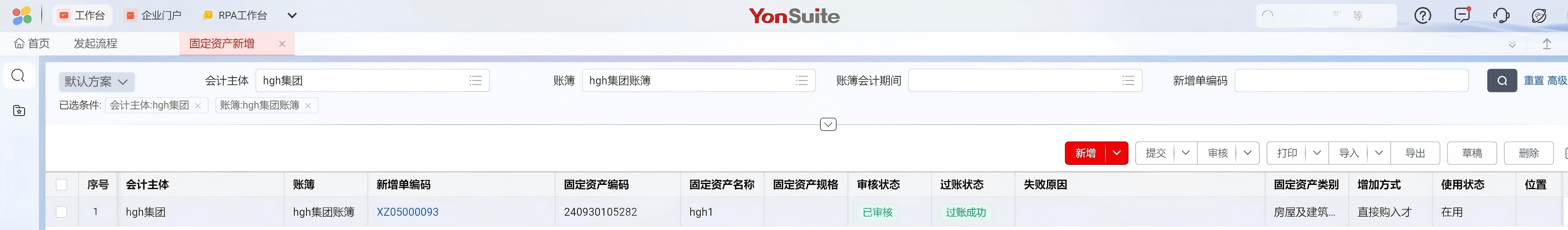
Task: Open the 导入 dropdown arrow
Action: pos(1379,153)
